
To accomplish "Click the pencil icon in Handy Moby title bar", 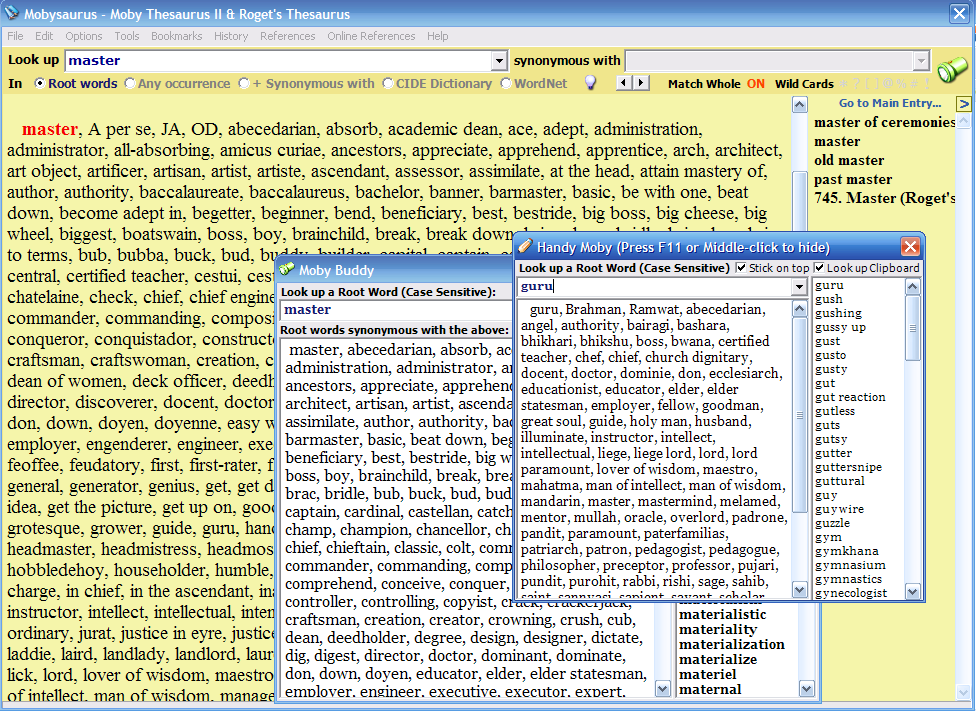I will coord(525,247).
